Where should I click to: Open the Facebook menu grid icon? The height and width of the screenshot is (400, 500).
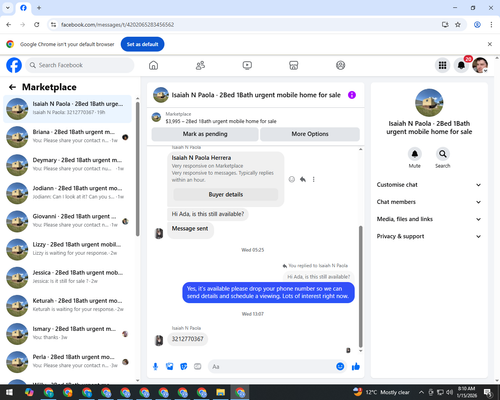[442, 65]
